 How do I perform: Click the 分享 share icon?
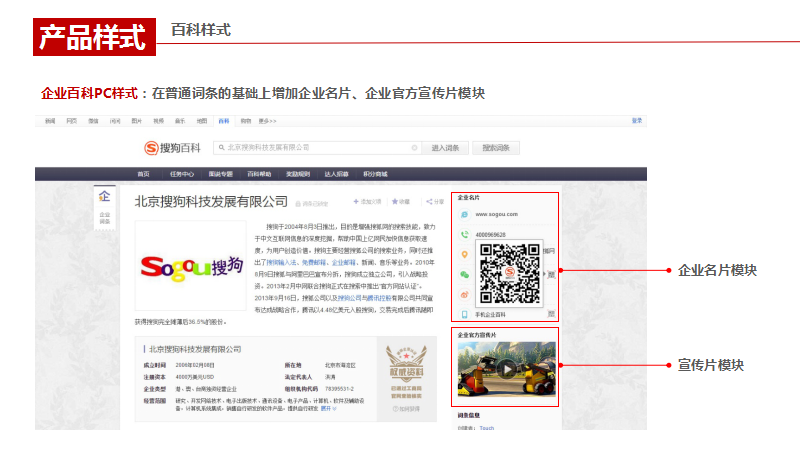pos(429,202)
